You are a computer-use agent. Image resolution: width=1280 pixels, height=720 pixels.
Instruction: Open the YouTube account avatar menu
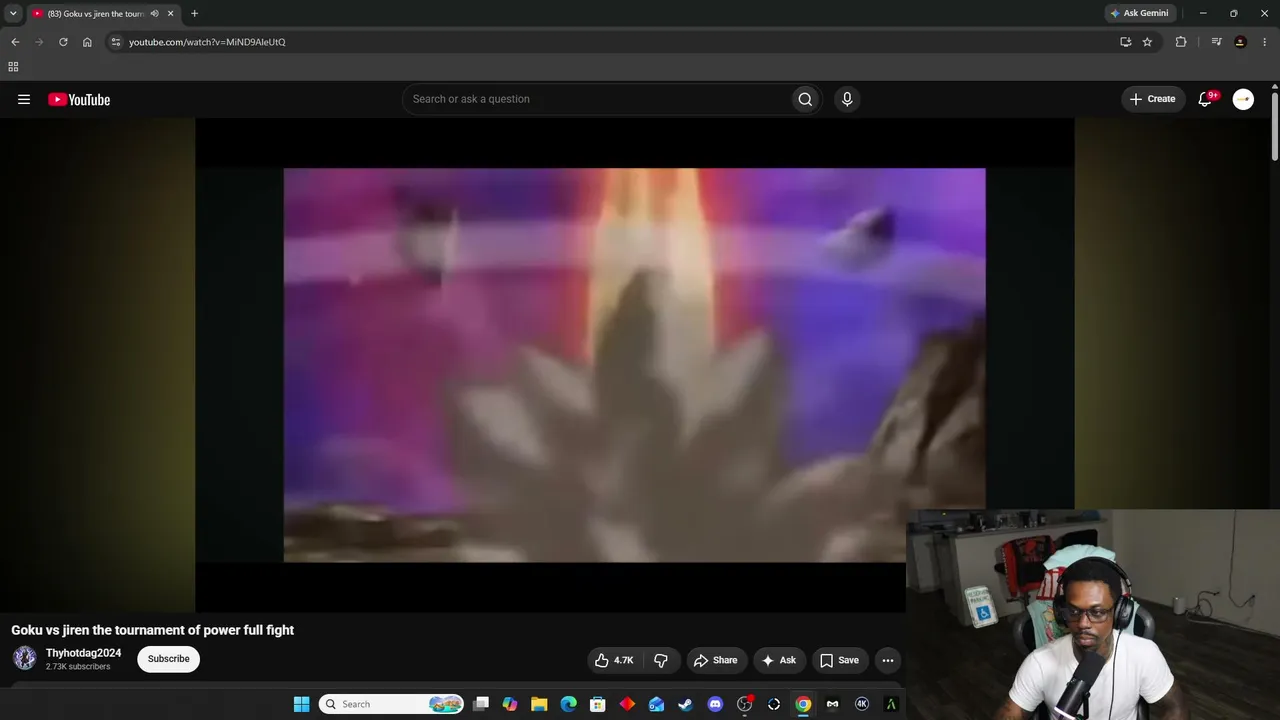[1243, 99]
